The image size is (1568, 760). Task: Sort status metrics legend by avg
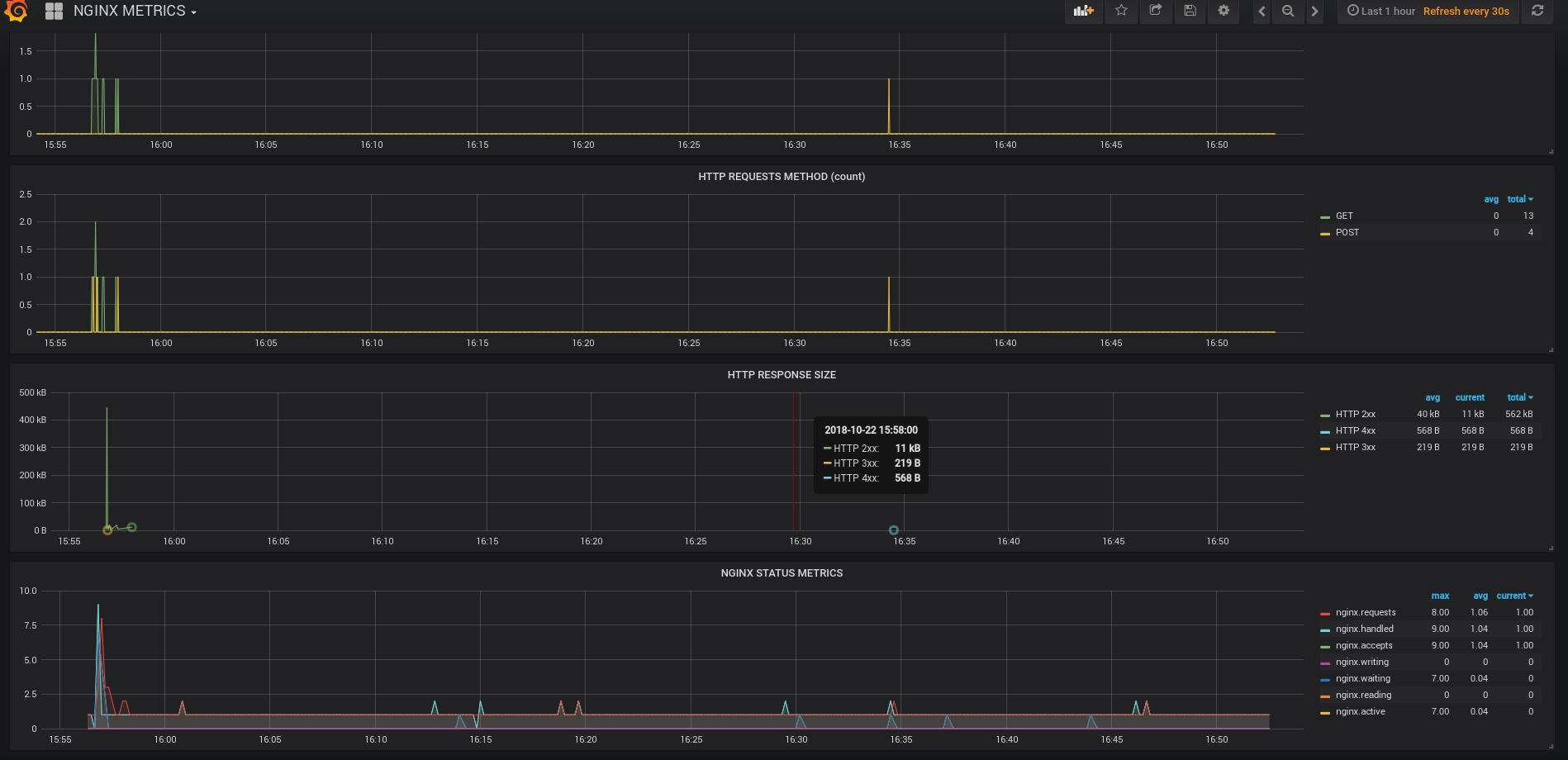[1480, 596]
